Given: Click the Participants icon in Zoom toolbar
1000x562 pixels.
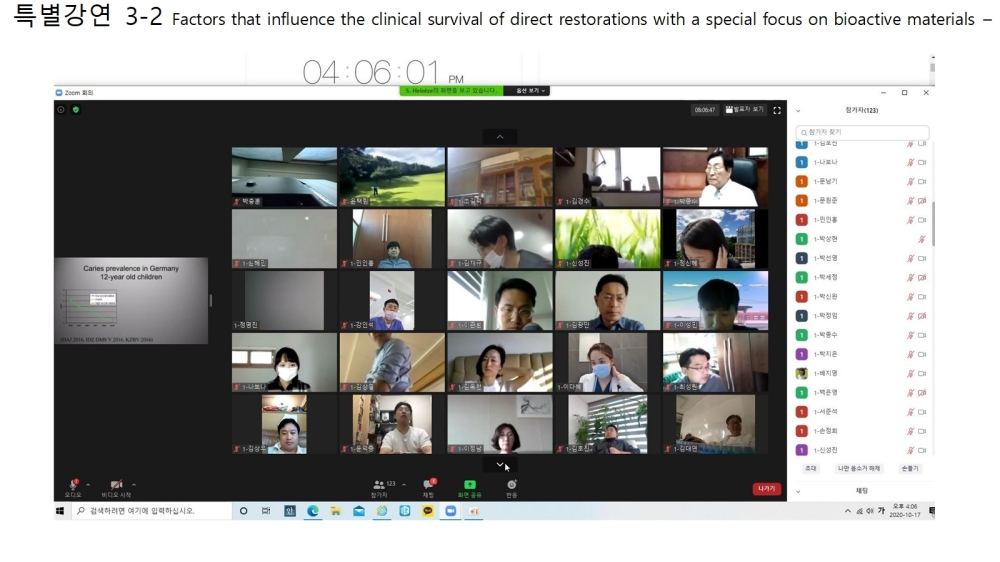Looking at the screenshot, I should (x=379, y=485).
